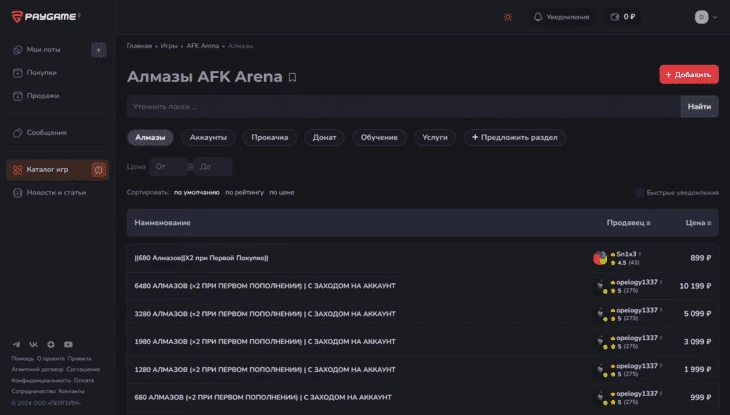Viewport: 730px width, 415px height.
Task: Open Правила footer link
Action: click(79, 359)
